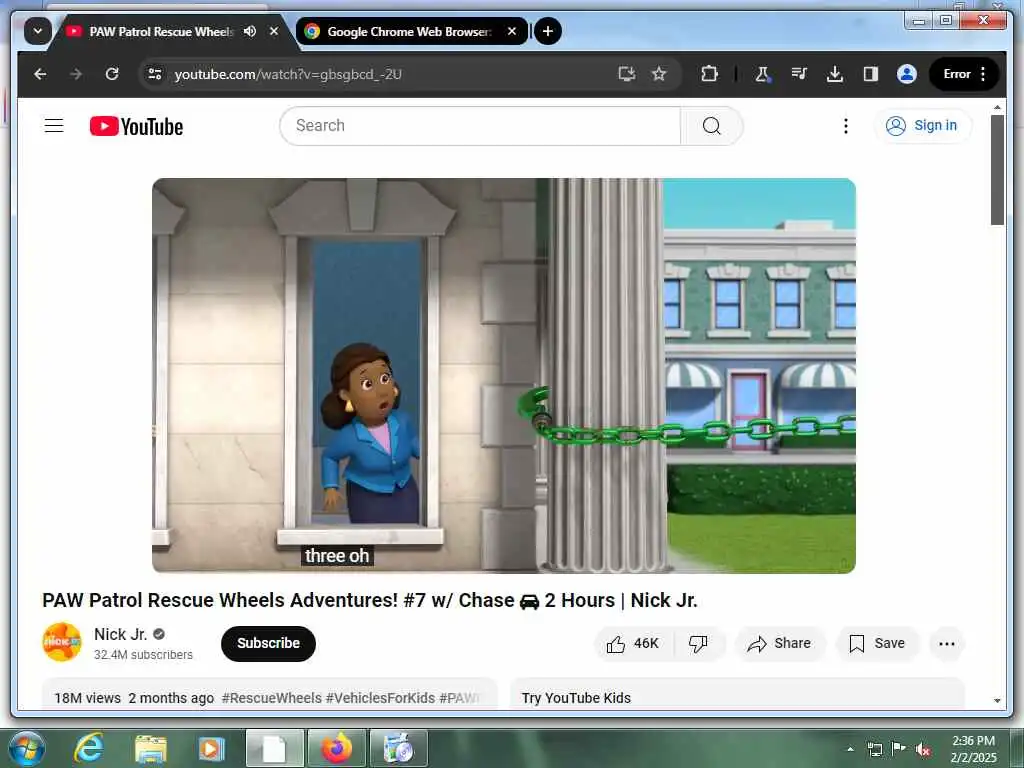Open the Action Center flag tray icon
1024x768 pixels.
point(899,749)
